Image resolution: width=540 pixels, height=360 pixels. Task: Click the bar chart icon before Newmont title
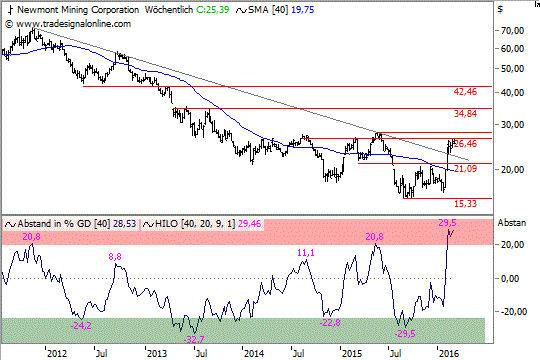coord(11,10)
